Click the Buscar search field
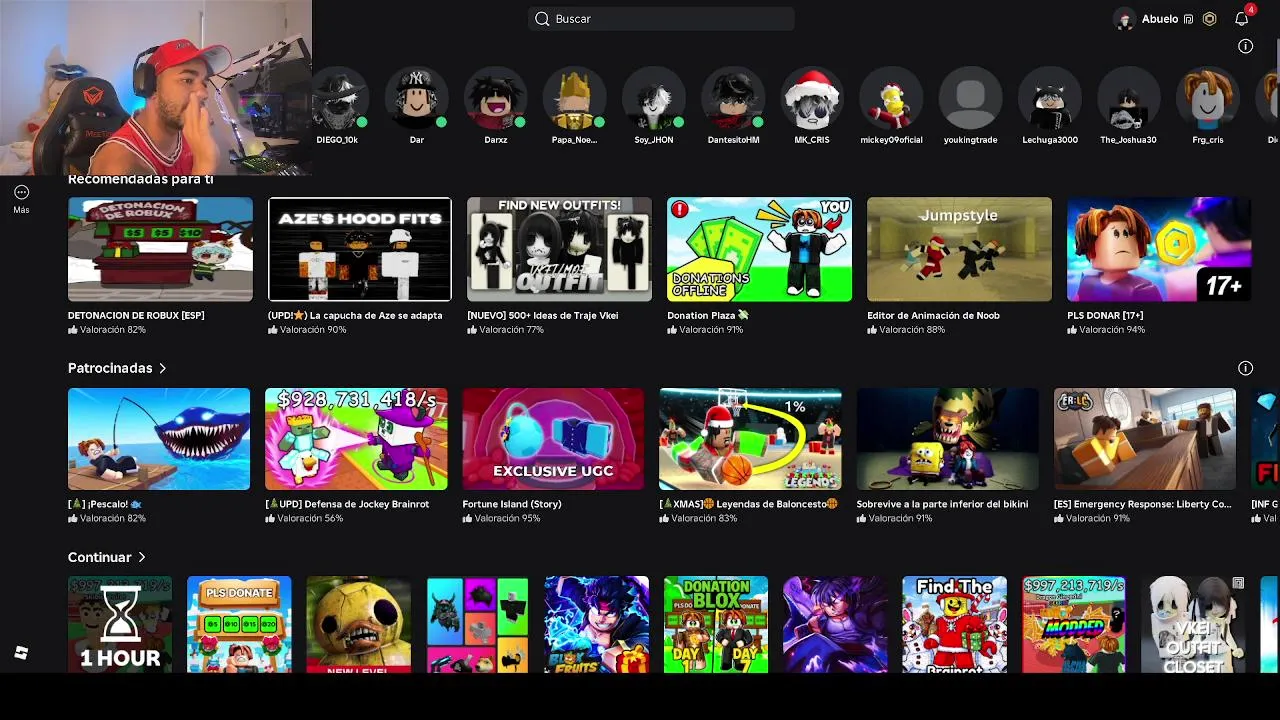This screenshot has width=1280, height=720. [661, 19]
